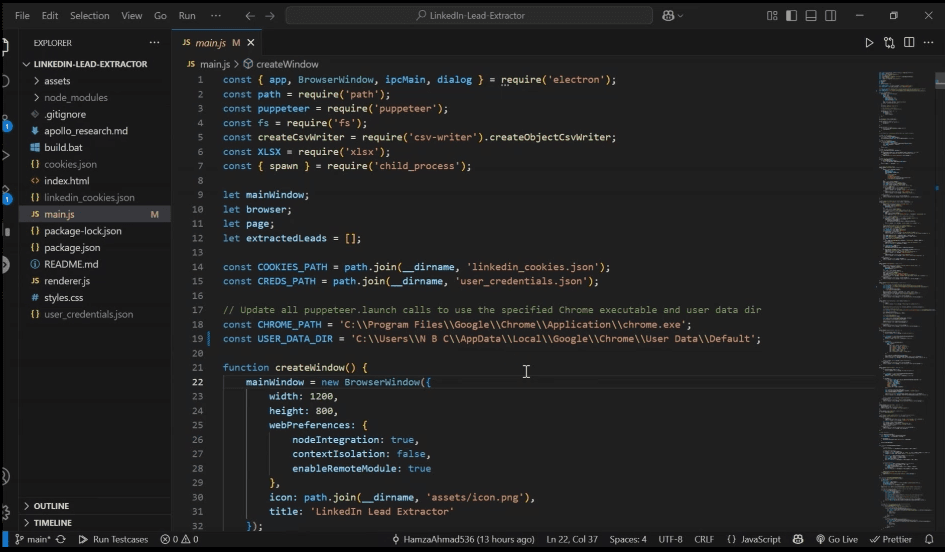The width and height of the screenshot is (945, 552).
Task: Run the code with the play icon
Action: coord(869,43)
